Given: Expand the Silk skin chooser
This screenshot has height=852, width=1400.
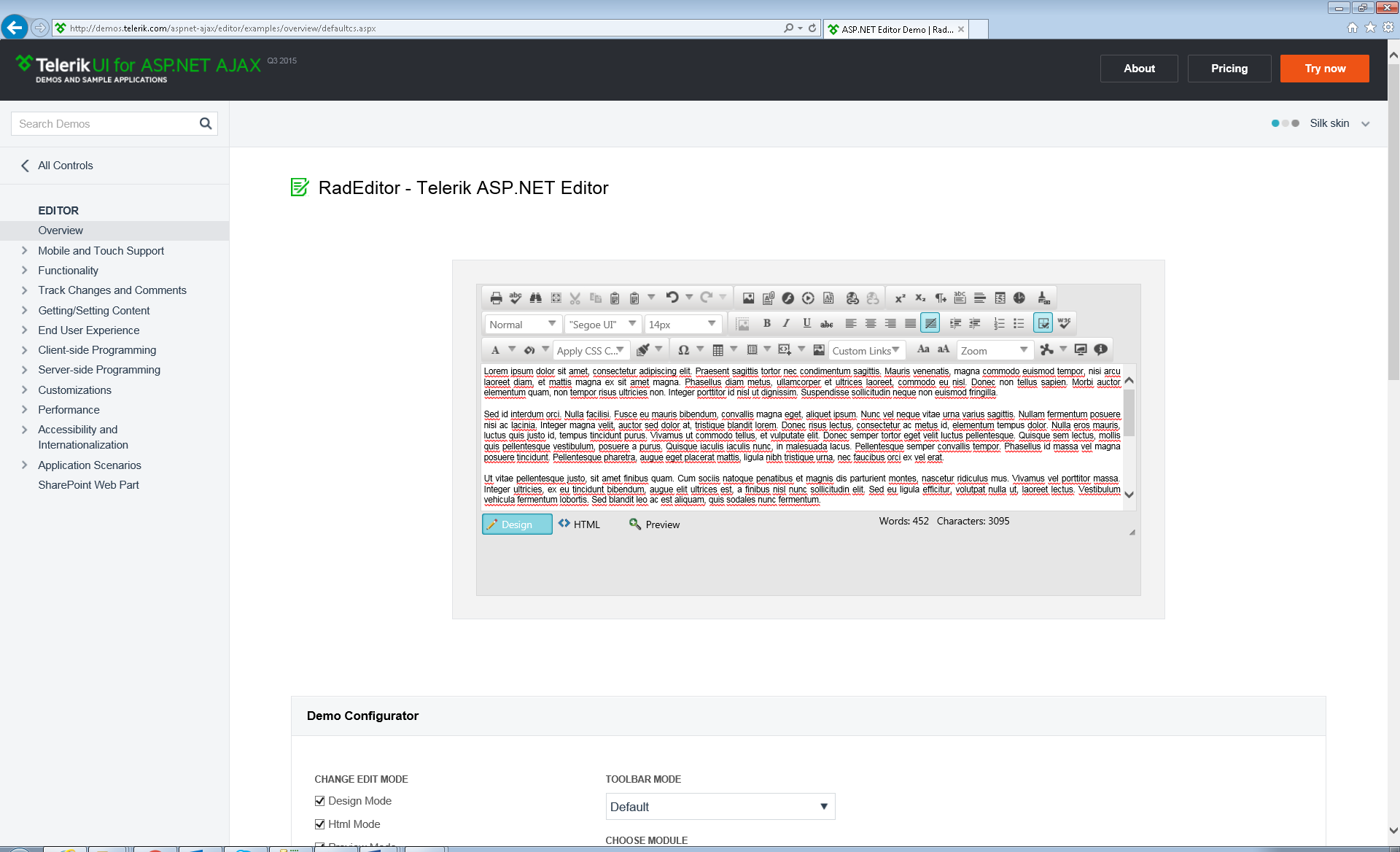Looking at the screenshot, I should (1365, 124).
